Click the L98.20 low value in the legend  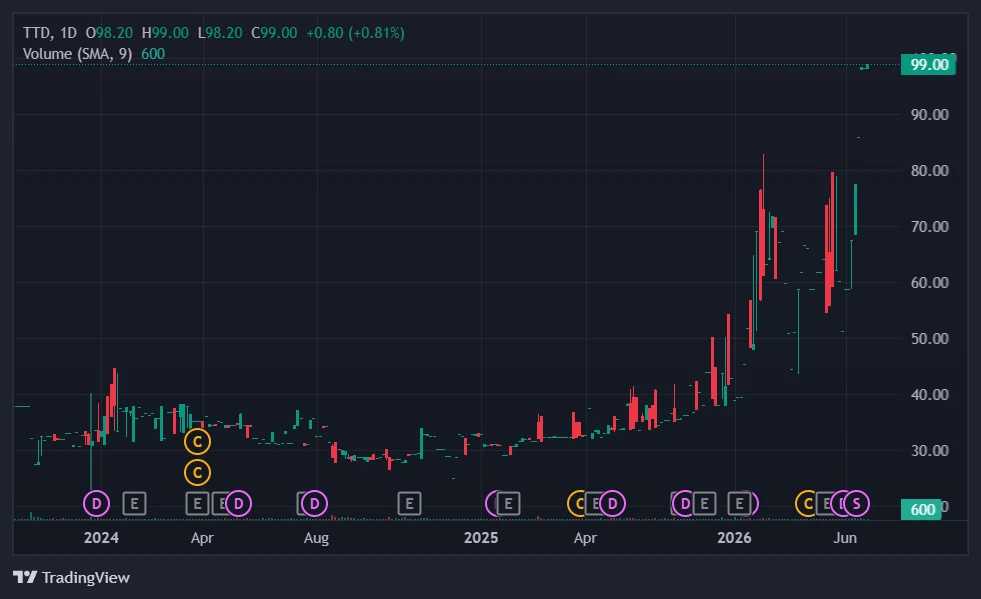220,33
